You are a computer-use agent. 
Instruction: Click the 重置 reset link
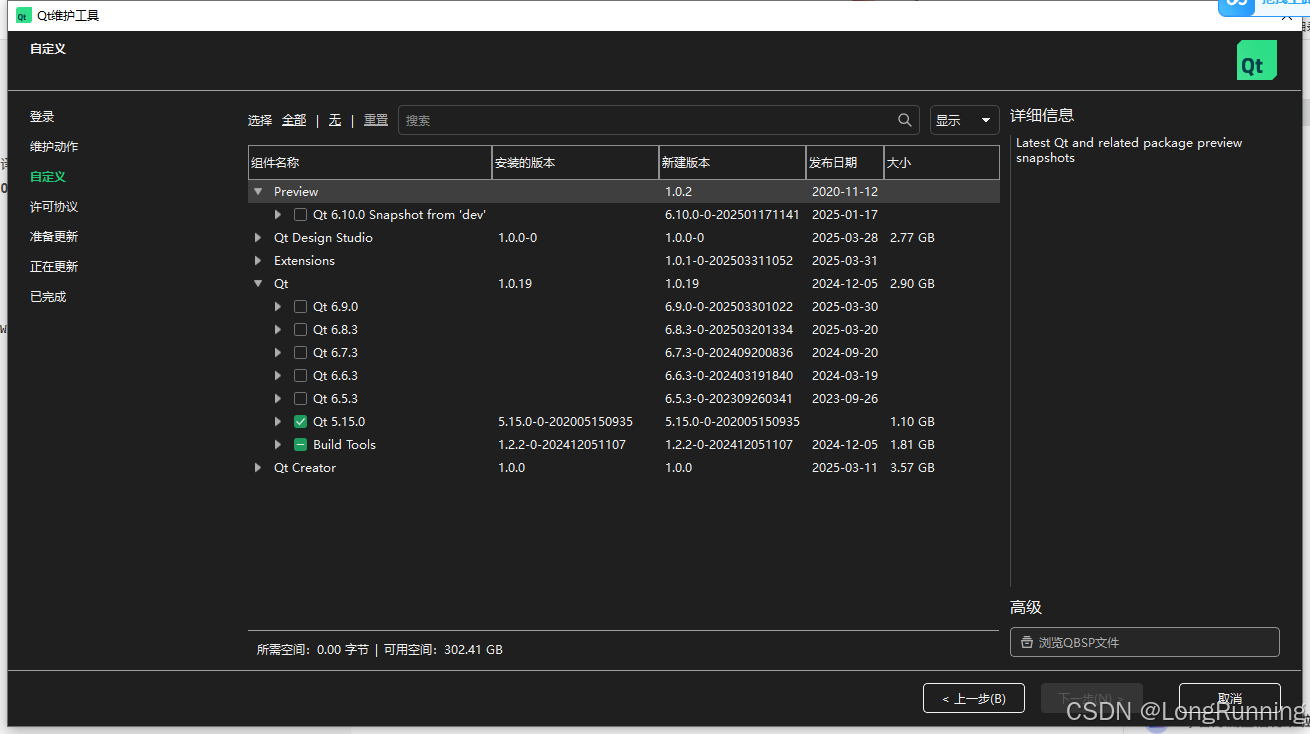[376, 120]
